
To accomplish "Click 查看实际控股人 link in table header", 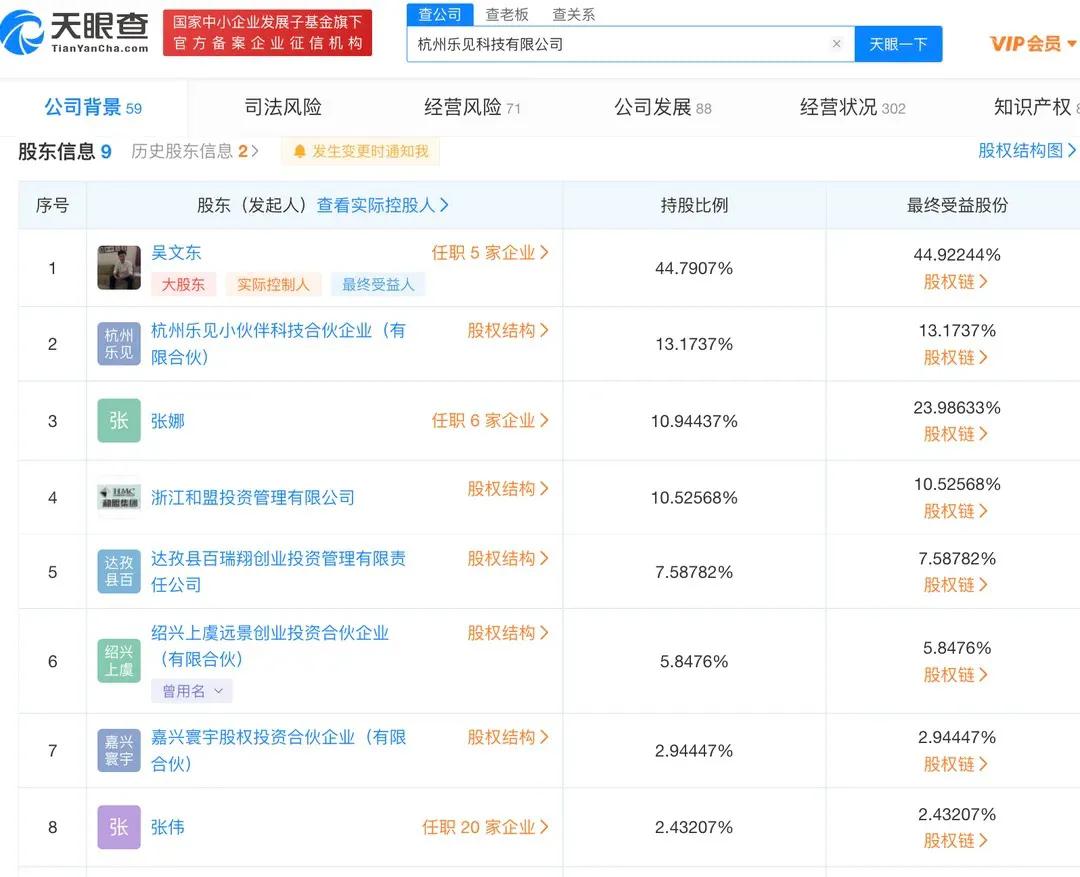I will [382, 205].
